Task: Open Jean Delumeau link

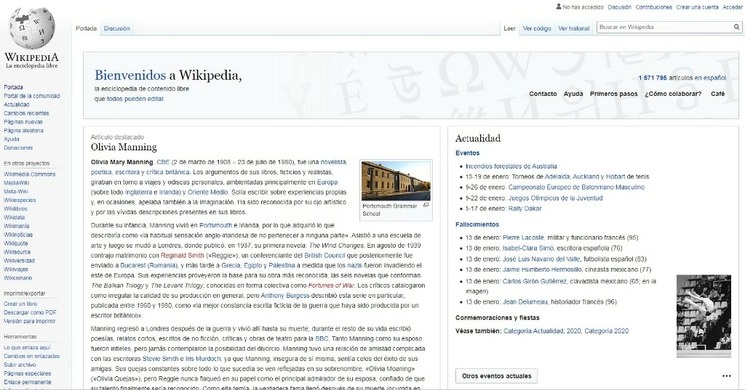Action: coord(525,302)
